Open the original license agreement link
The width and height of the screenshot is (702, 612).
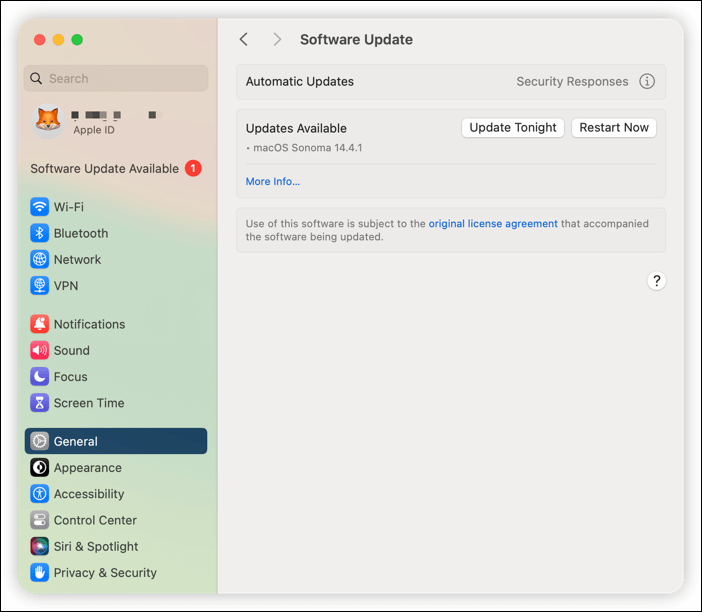[493, 224]
